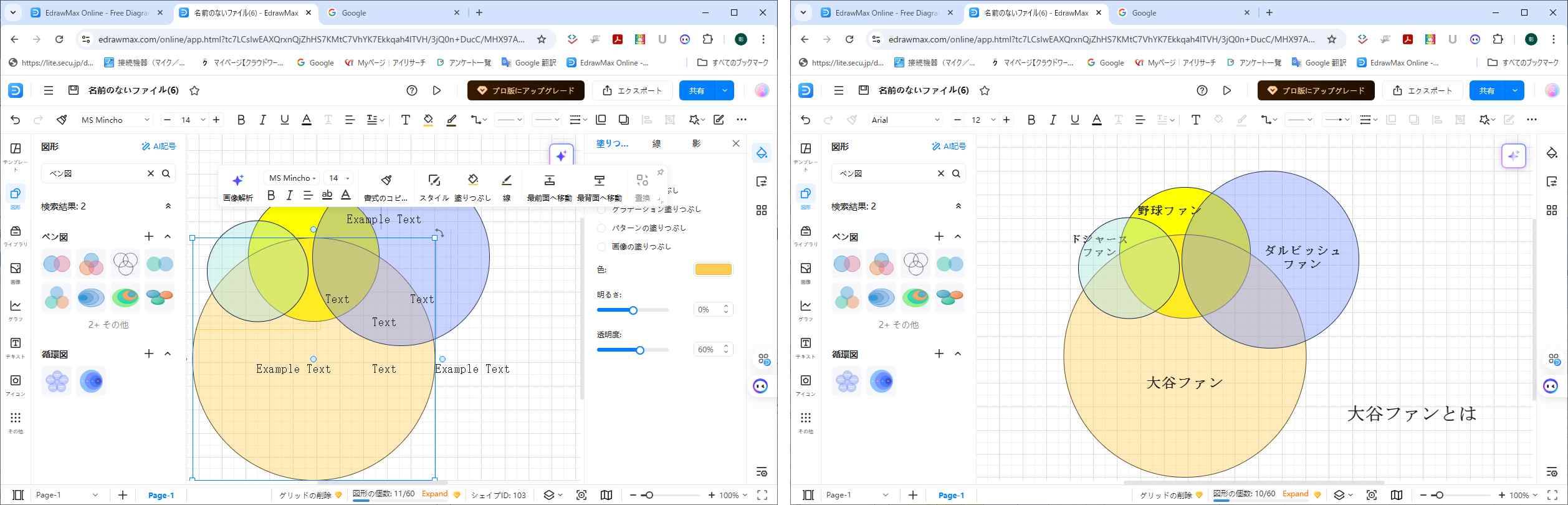Open グラフ sidebar in the left window
The image size is (1568, 505).
(16, 310)
